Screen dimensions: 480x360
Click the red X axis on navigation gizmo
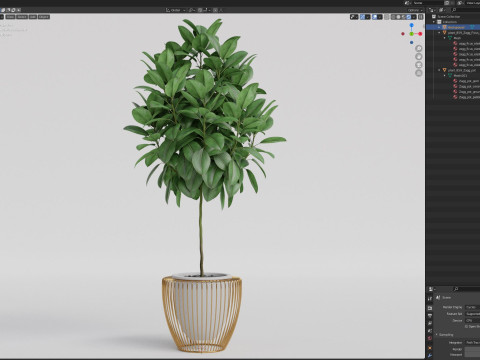coord(420,34)
